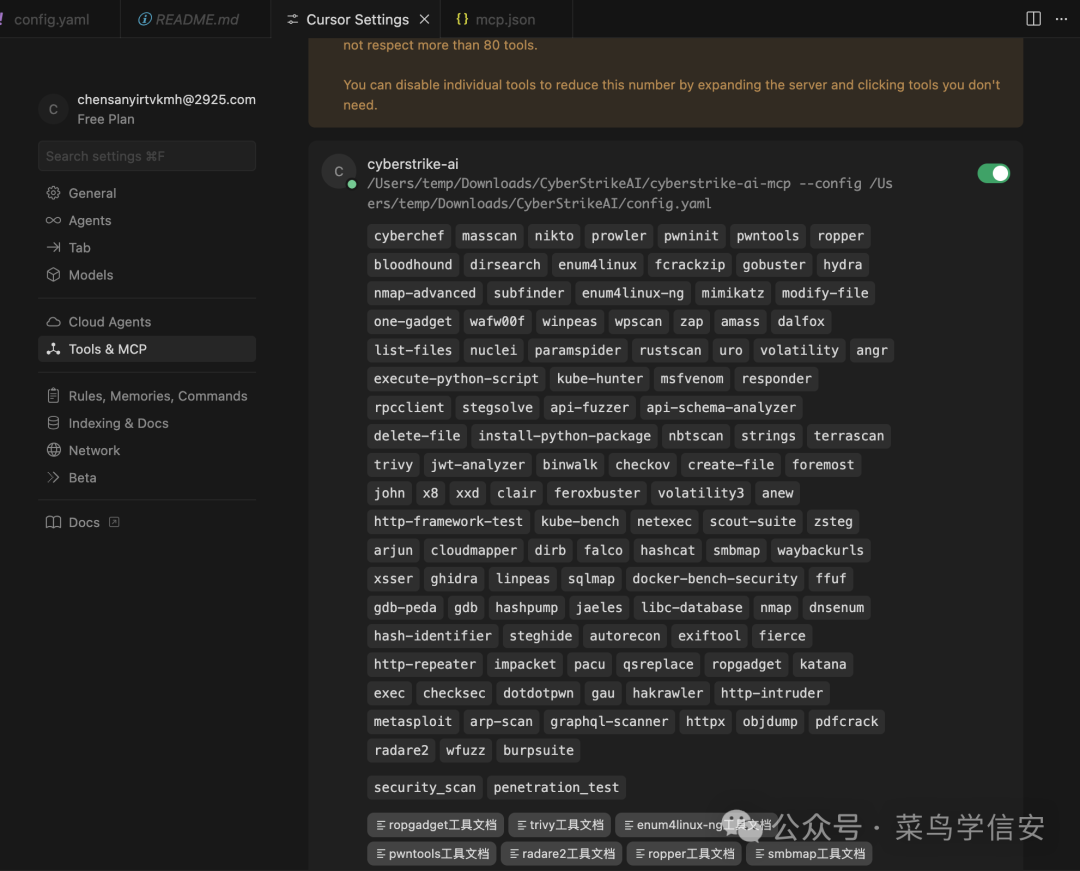Select the Tools & MCP icon
Viewport: 1080px width, 871px height.
[53, 348]
